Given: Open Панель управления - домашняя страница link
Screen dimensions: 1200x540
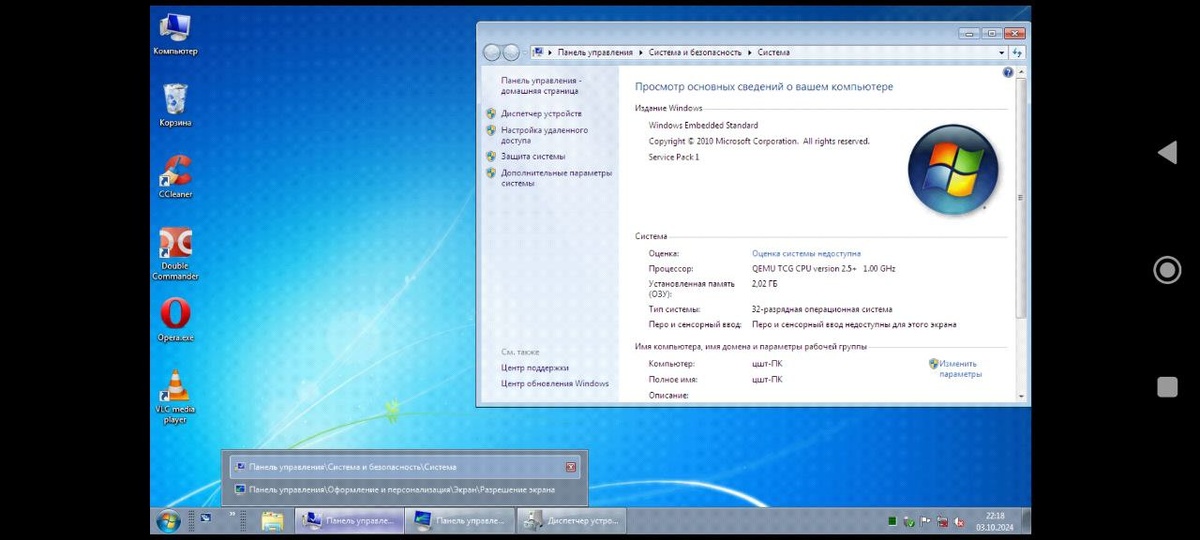Looking at the screenshot, I should 541,85.
